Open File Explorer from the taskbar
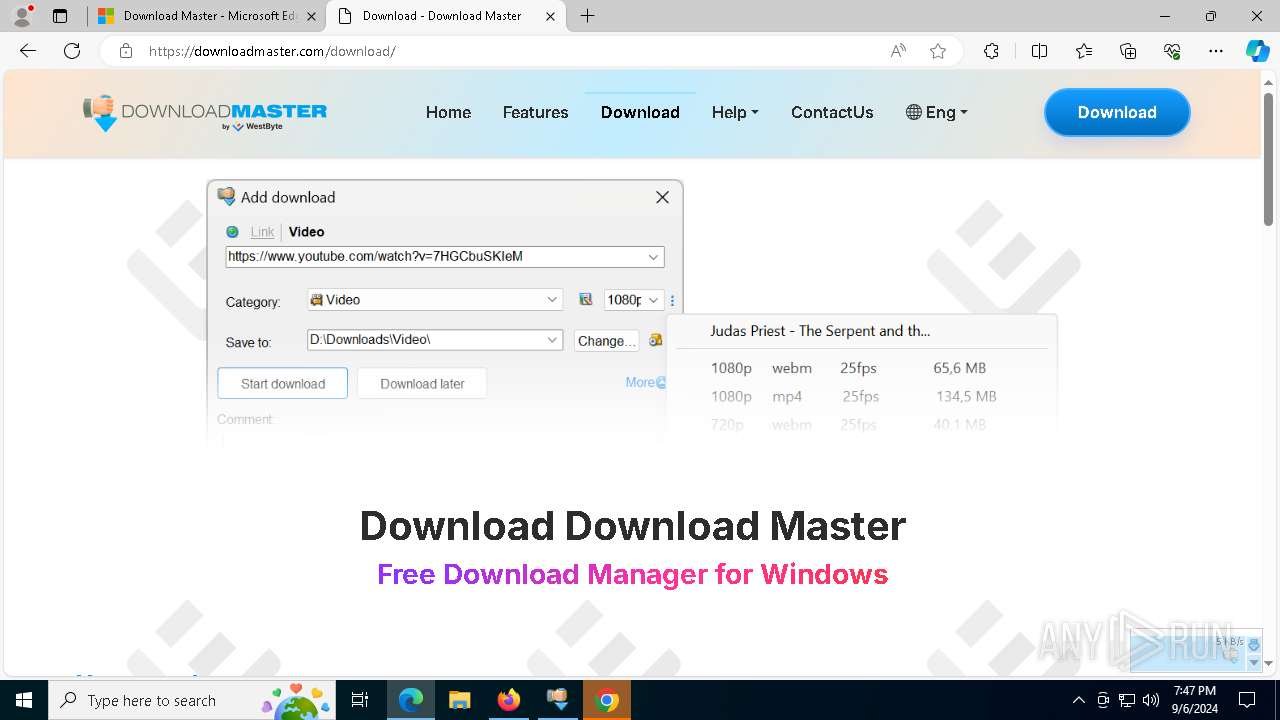Image resolution: width=1280 pixels, height=720 pixels. (460, 700)
